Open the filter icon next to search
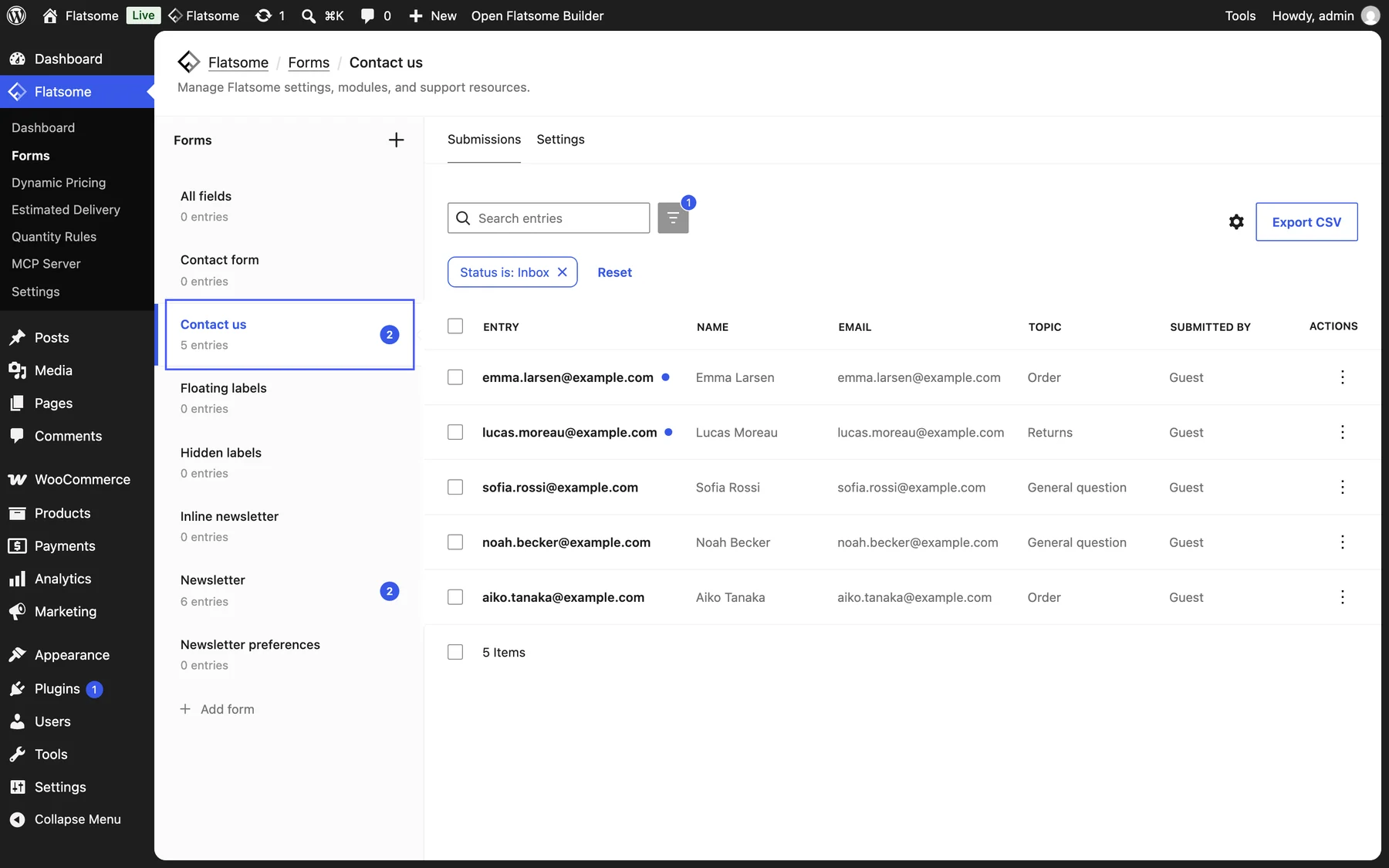 pos(673,218)
